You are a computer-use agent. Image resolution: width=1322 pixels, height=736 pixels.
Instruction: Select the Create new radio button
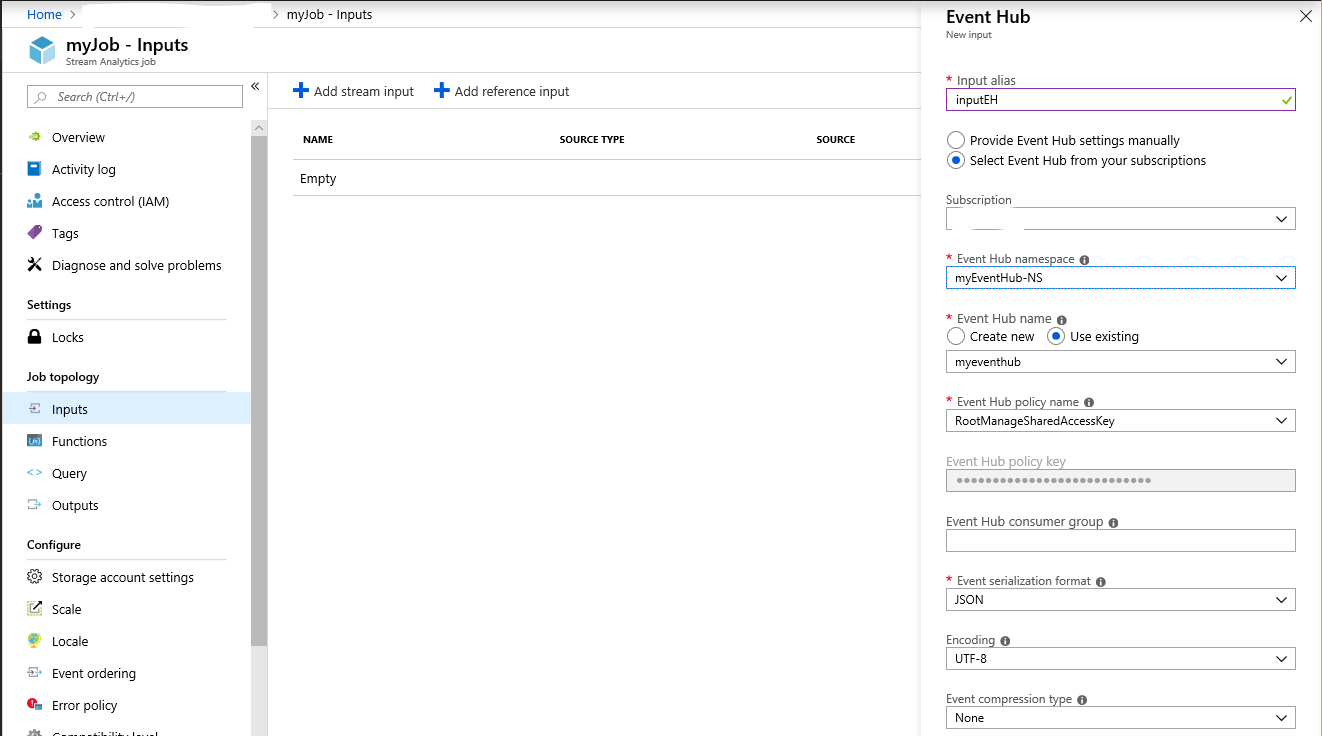point(956,337)
